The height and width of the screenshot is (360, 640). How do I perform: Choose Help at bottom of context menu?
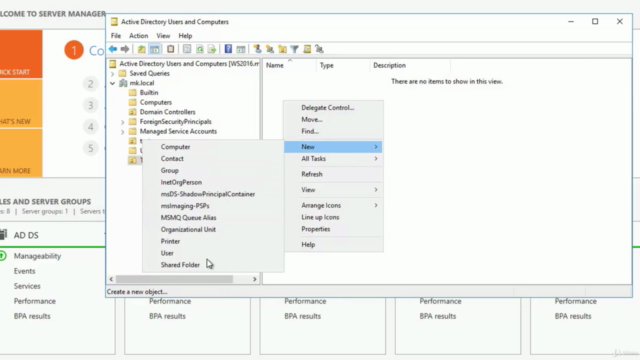pos(333,244)
